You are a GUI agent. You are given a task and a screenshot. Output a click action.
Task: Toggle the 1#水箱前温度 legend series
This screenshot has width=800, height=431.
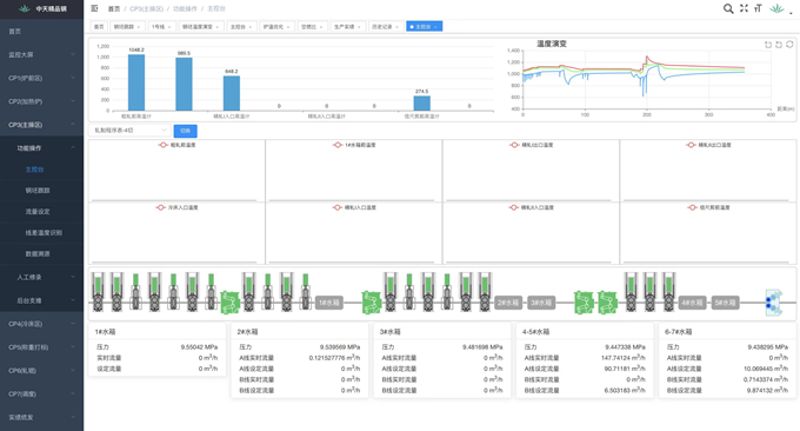coord(354,145)
